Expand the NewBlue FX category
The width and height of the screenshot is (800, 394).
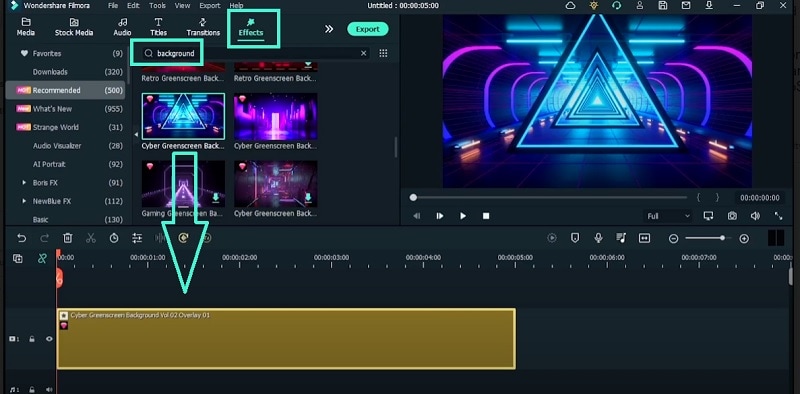(24, 201)
